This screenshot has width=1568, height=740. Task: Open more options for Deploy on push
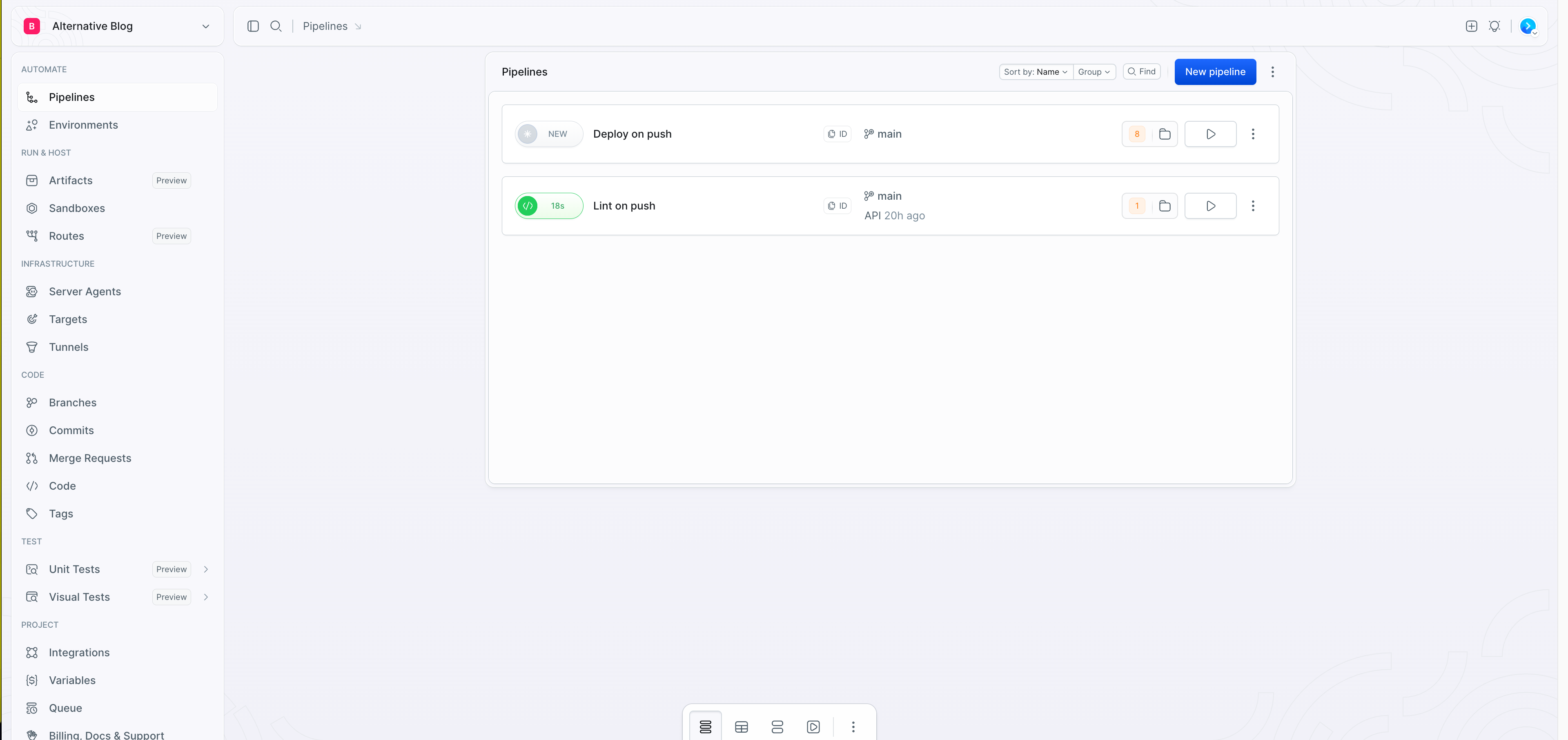coord(1253,134)
